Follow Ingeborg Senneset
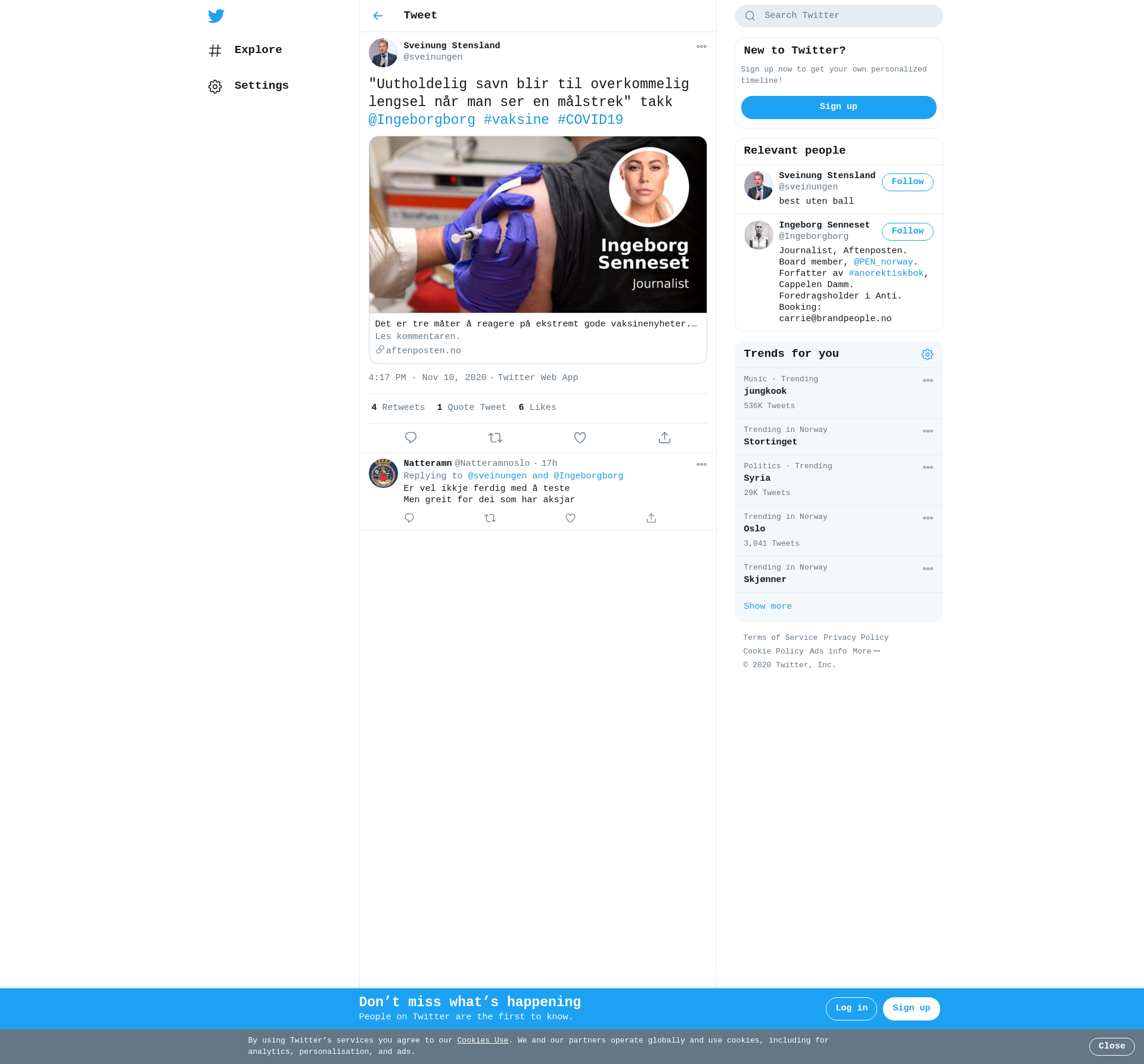The image size is (1144, 1064). [907, 232]
